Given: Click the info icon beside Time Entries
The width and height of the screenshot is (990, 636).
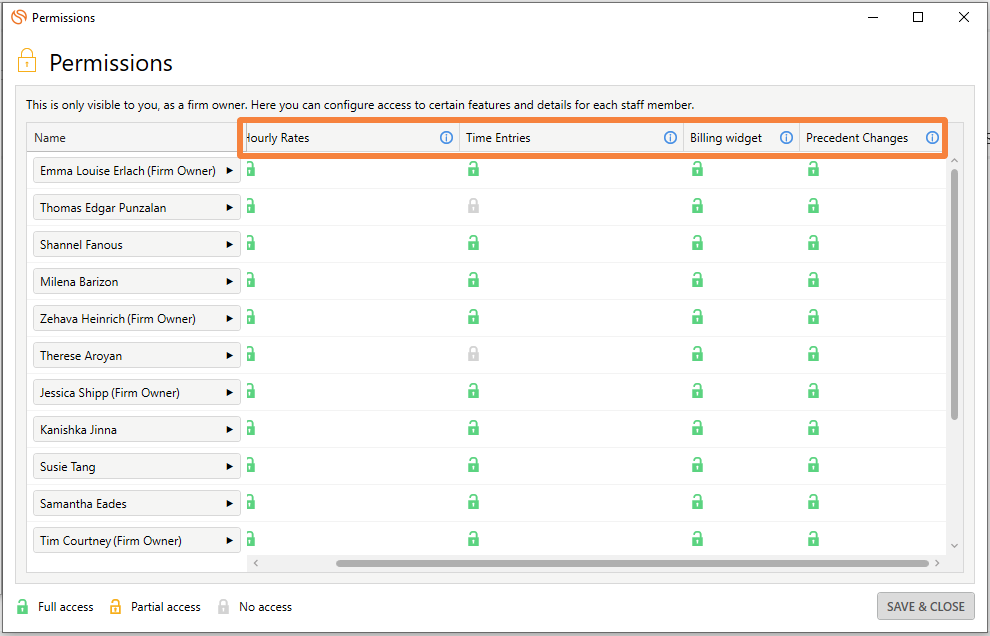Looking at the screenshot, I should point(670,138).
